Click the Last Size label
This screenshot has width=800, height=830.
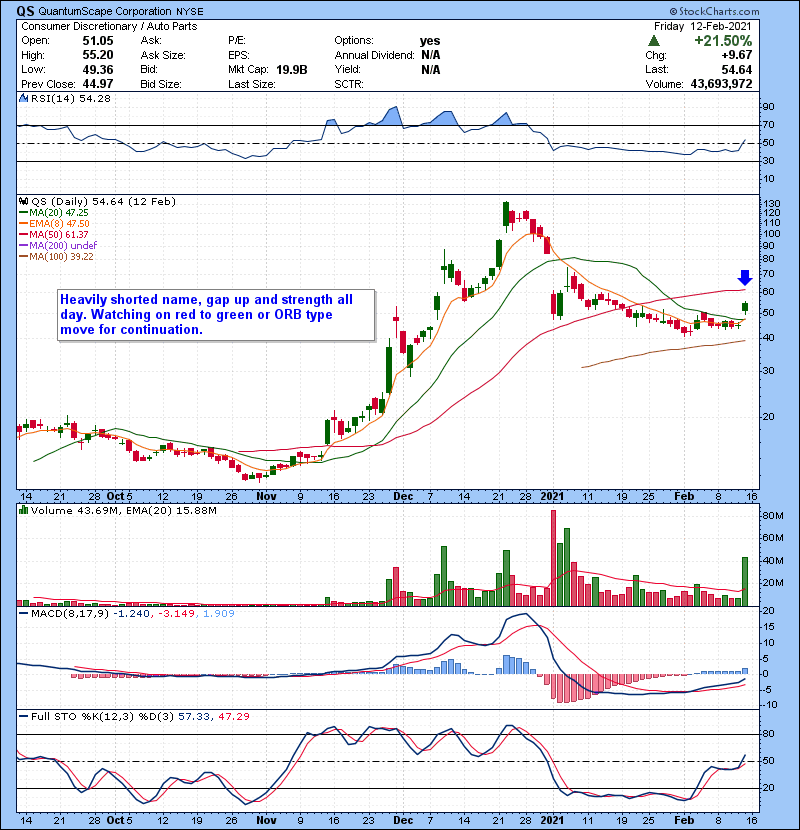tap(252, 84)
